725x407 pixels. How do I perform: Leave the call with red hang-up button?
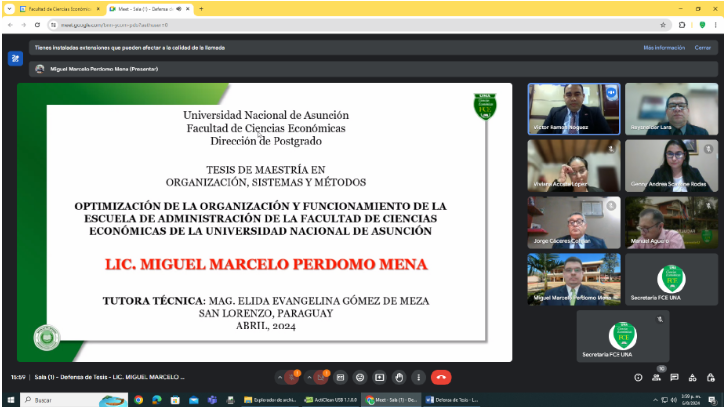coord(441,377)
